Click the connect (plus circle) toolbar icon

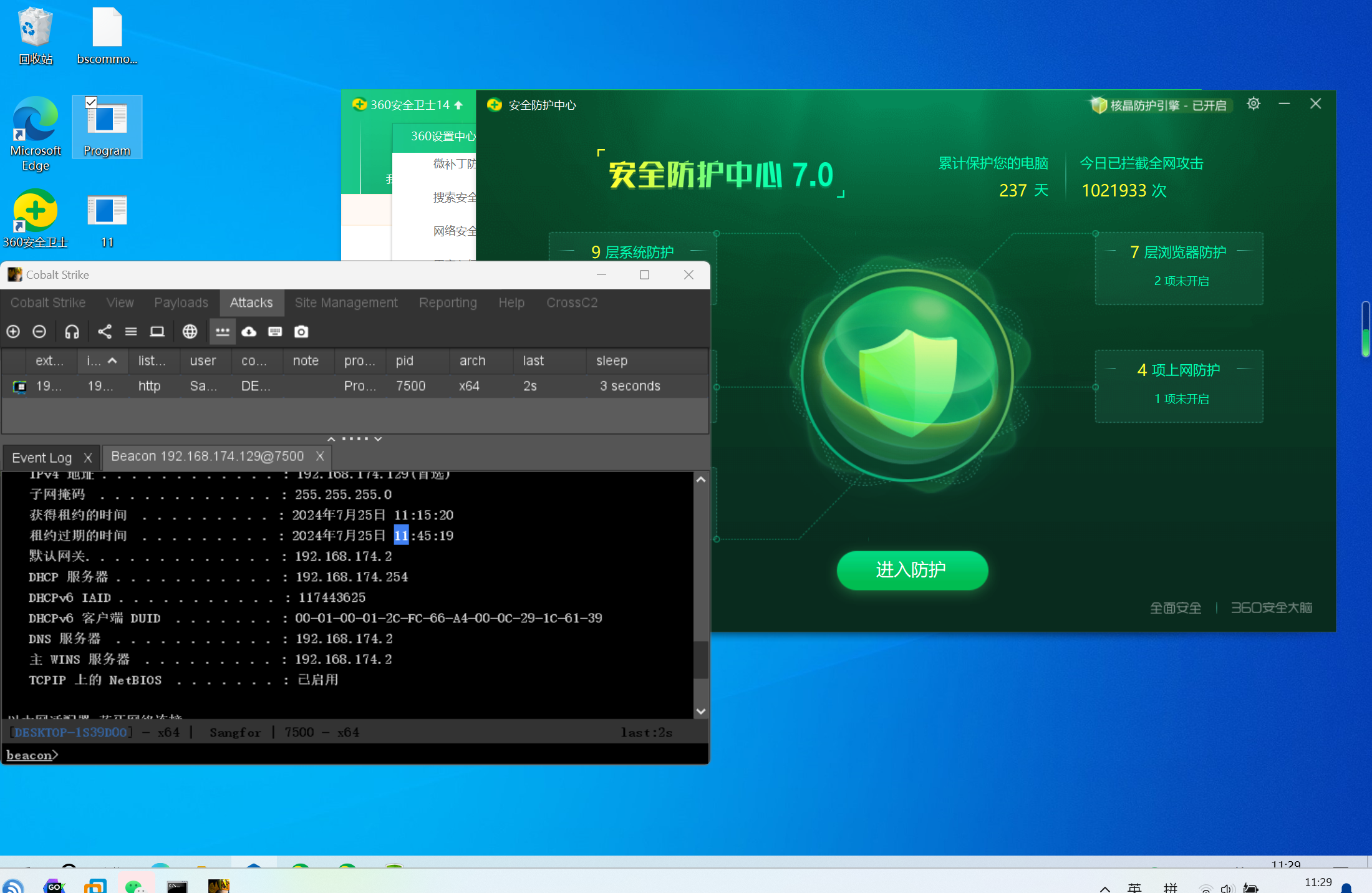tap(13, 332)
